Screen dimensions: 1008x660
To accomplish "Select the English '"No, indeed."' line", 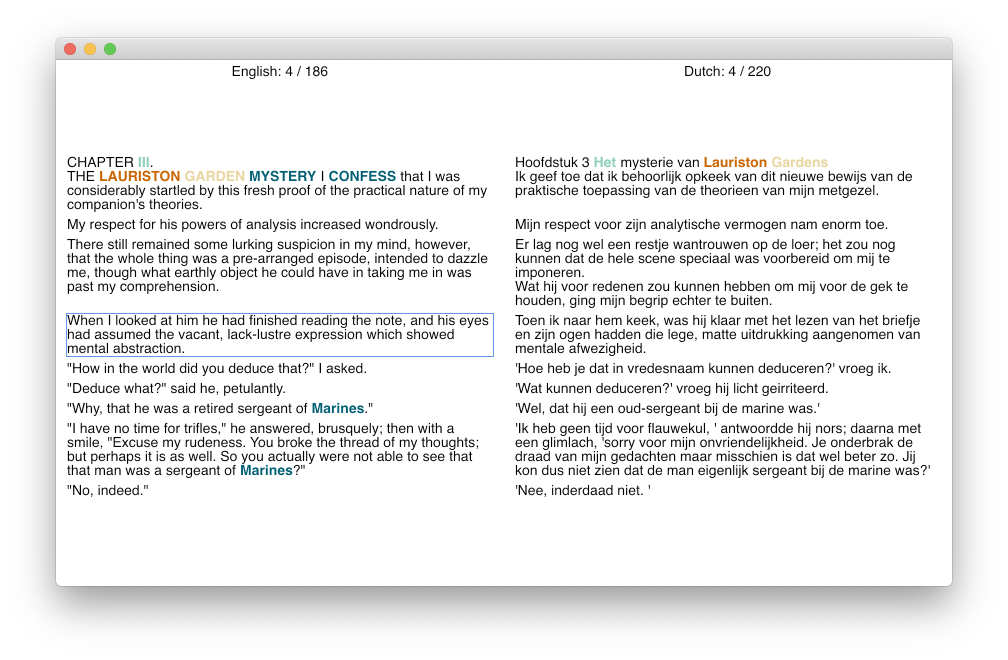I will (x=108, y=490).
